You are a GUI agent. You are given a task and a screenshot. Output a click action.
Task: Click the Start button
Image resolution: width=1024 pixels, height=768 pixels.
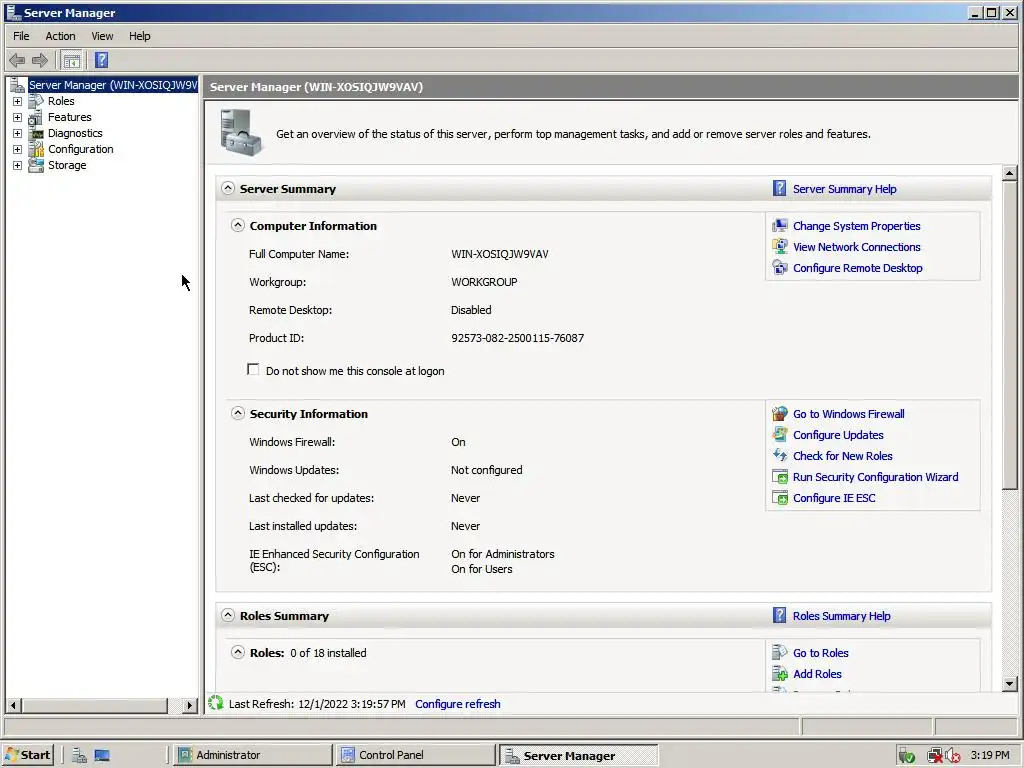pyautogui.click(x=27, y=755)
